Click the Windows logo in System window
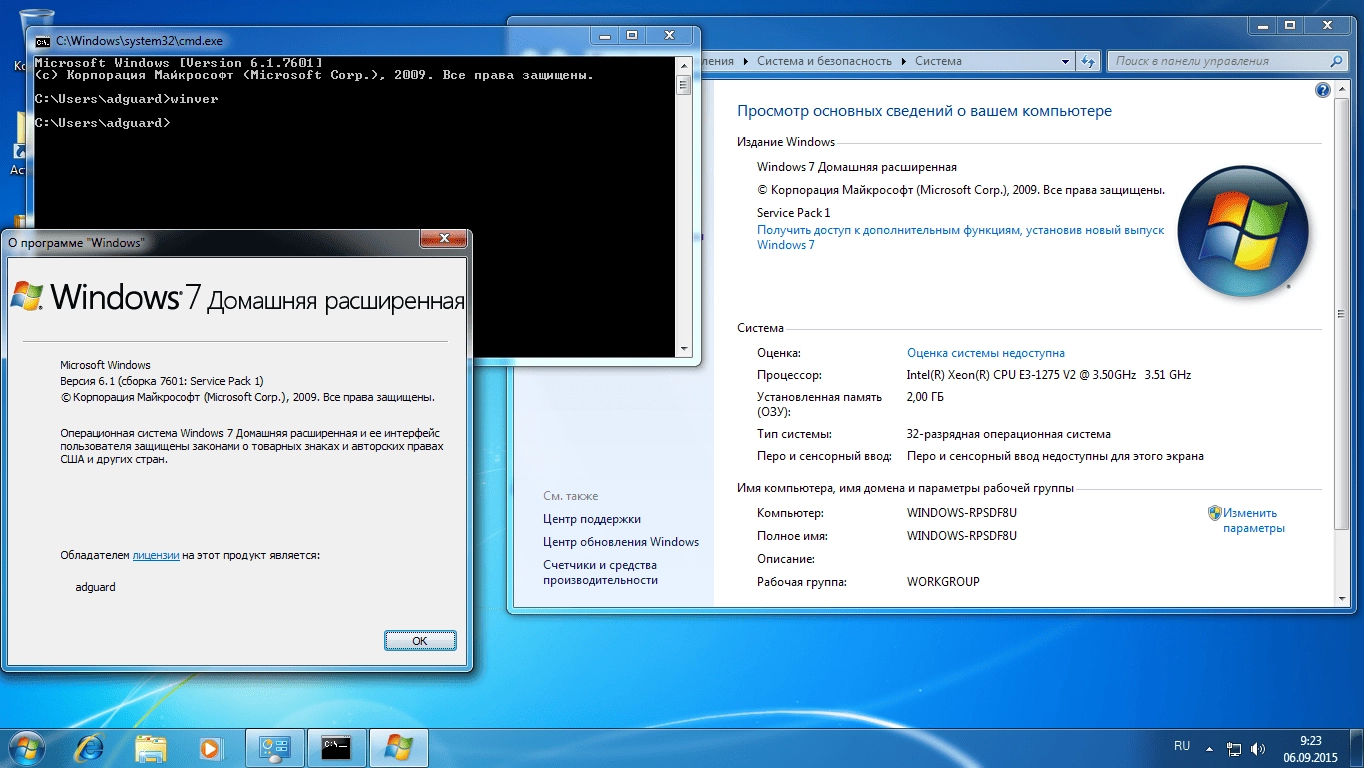Image resolution: width=1364 pixels, height=768 pixels. (1242, 232)
